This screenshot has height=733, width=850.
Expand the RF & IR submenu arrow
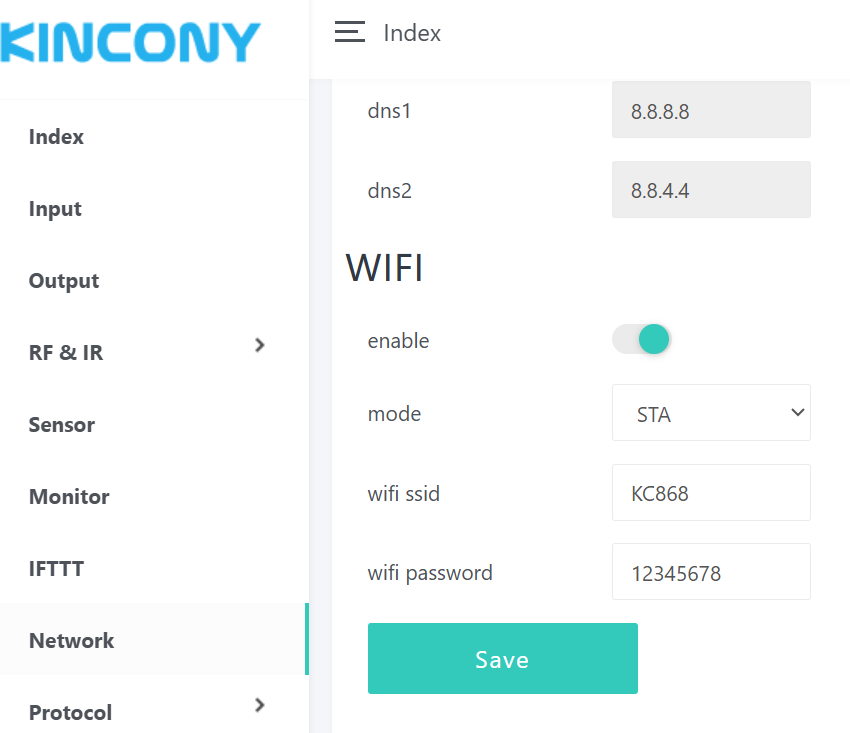[260, 345]
